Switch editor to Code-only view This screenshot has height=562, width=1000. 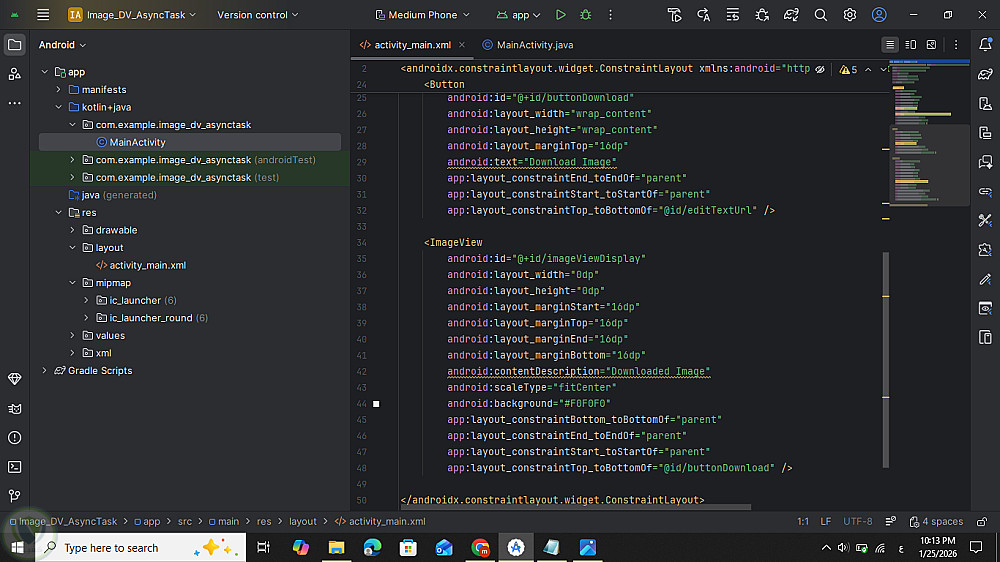coord(890,45)
